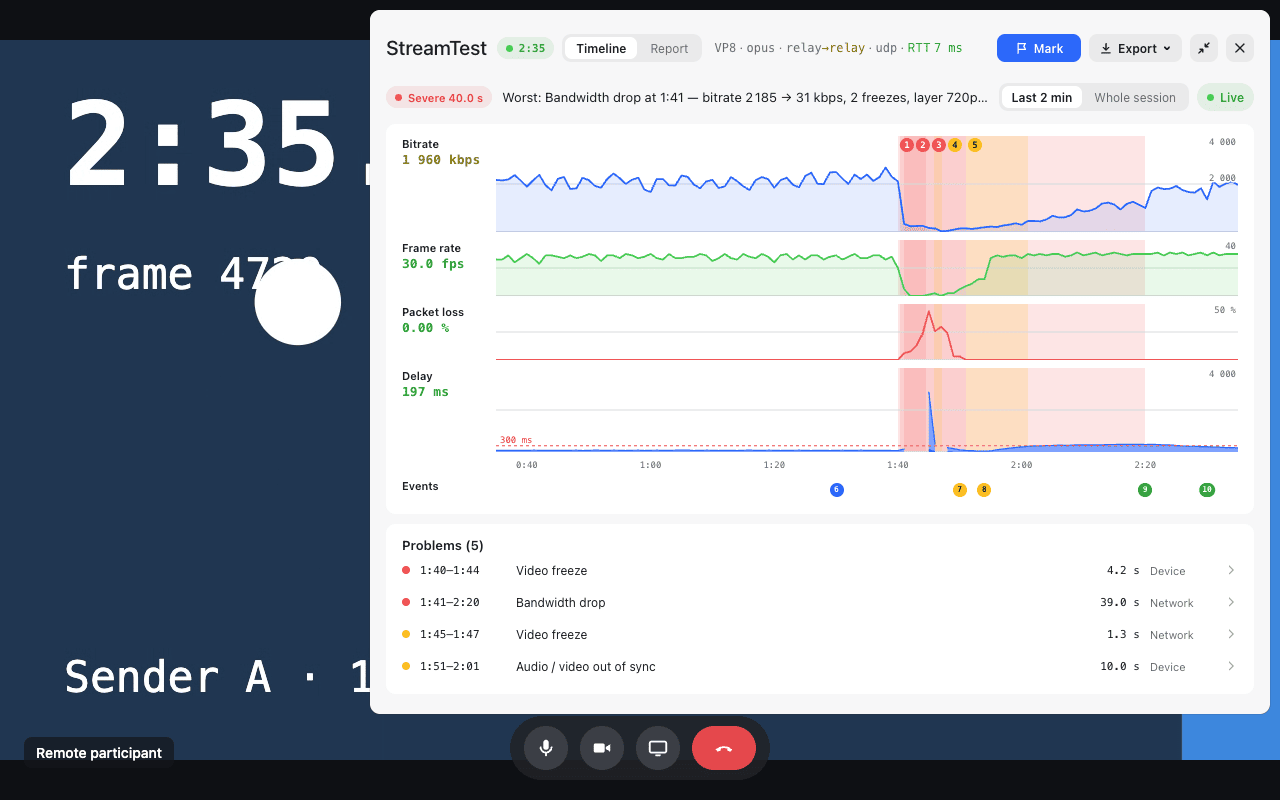Hang up with the red end-call button
1280x800 pixels.
click(724, 748)
